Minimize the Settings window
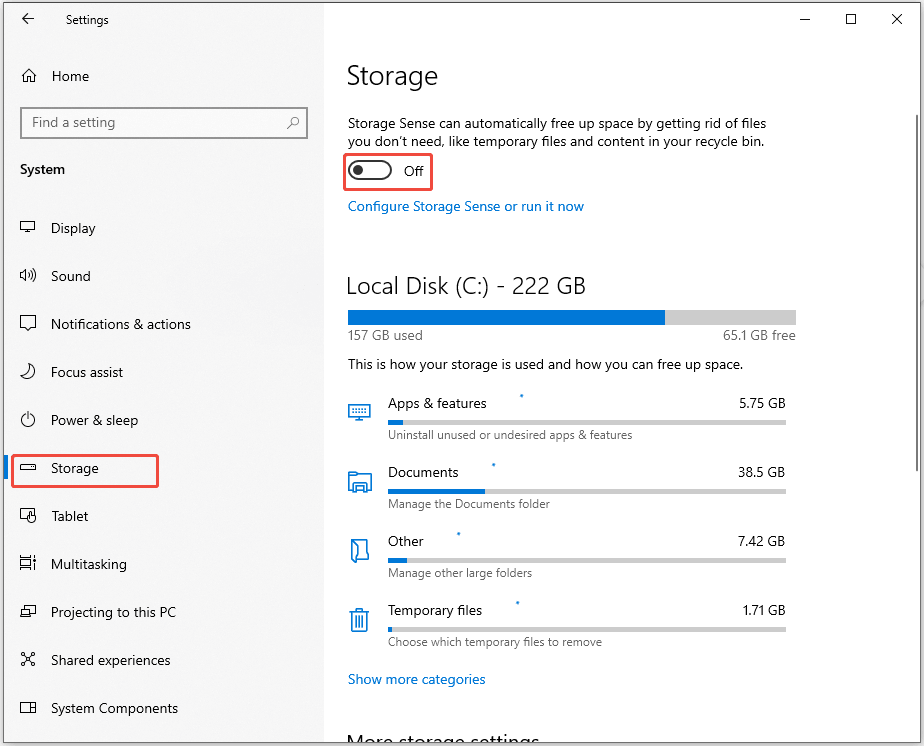924x746 pixels. (805, 19)
